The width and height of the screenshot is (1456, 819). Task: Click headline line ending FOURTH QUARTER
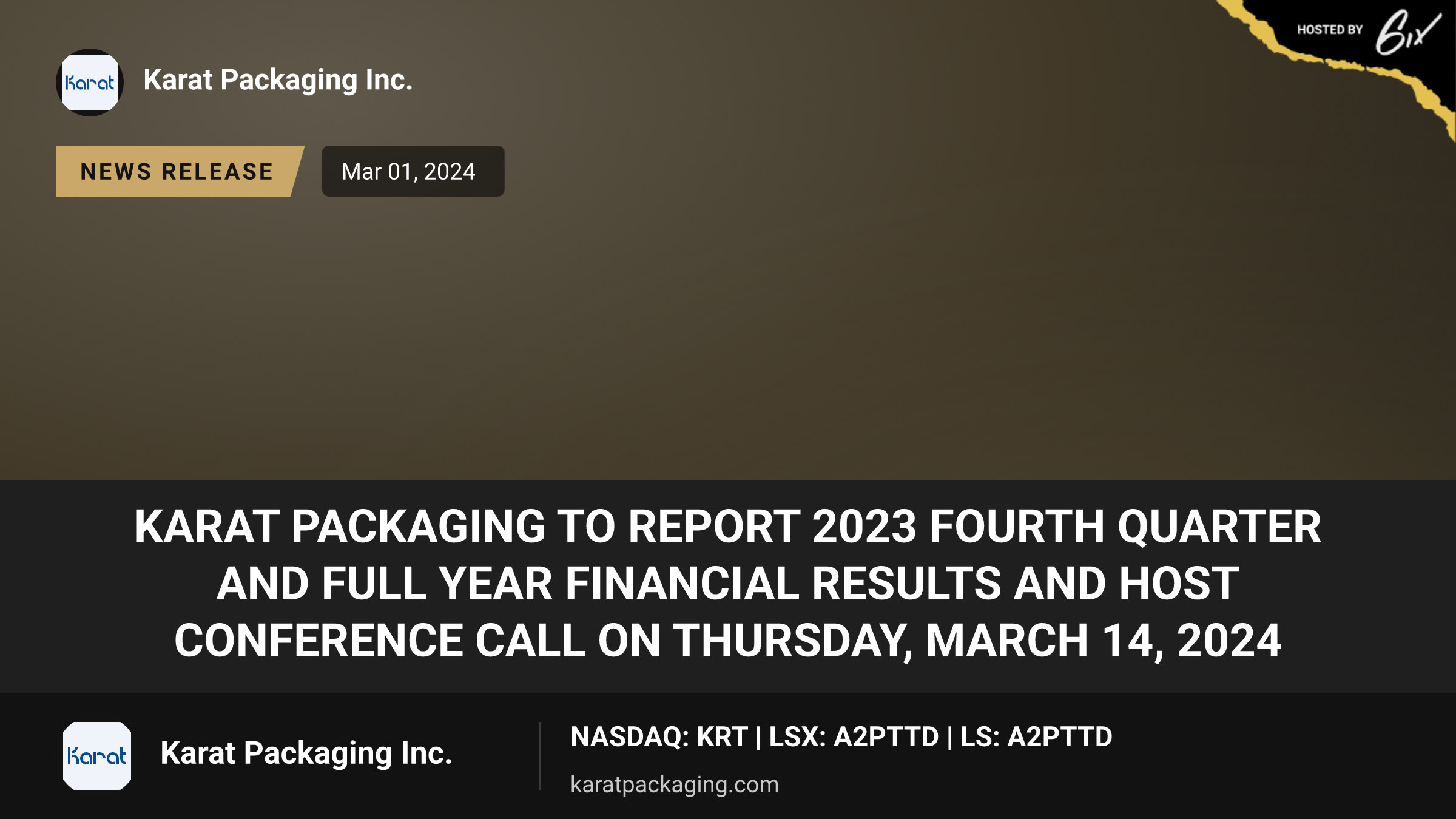(x=728, y=527)
